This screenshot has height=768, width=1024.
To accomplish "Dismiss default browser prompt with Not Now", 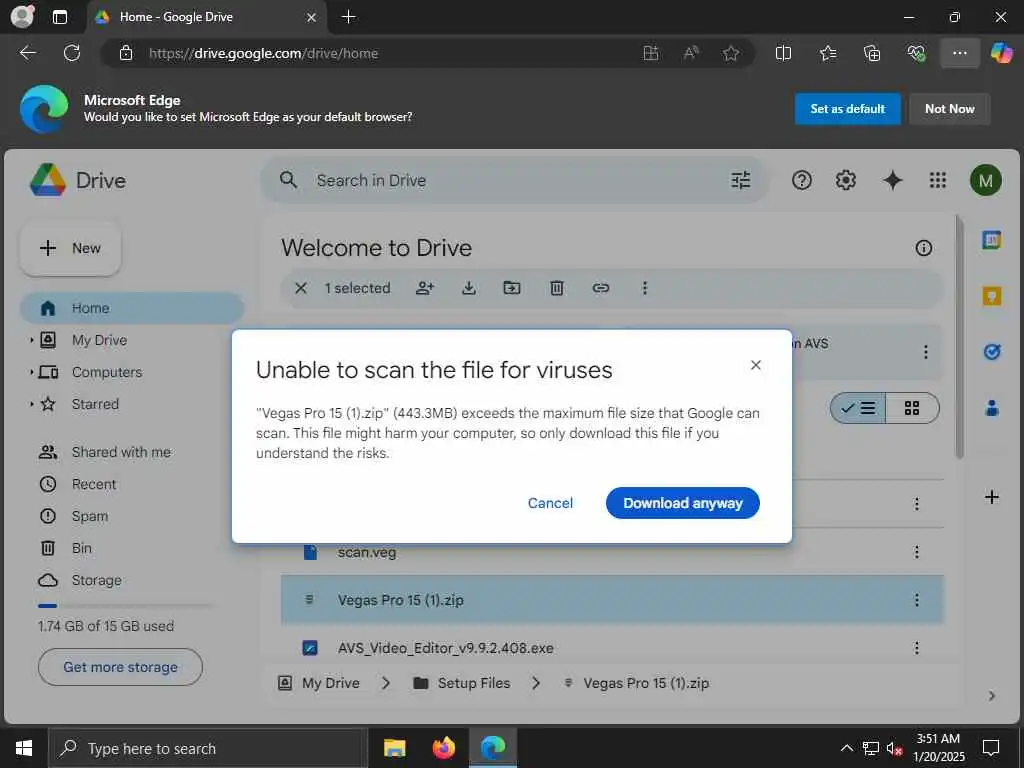I will point(950,109).
